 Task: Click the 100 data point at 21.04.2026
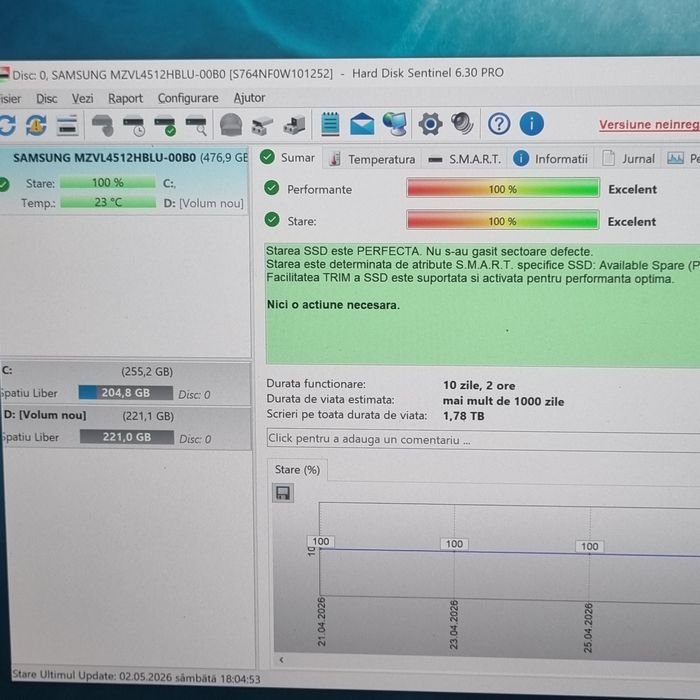tap(321, 542)
